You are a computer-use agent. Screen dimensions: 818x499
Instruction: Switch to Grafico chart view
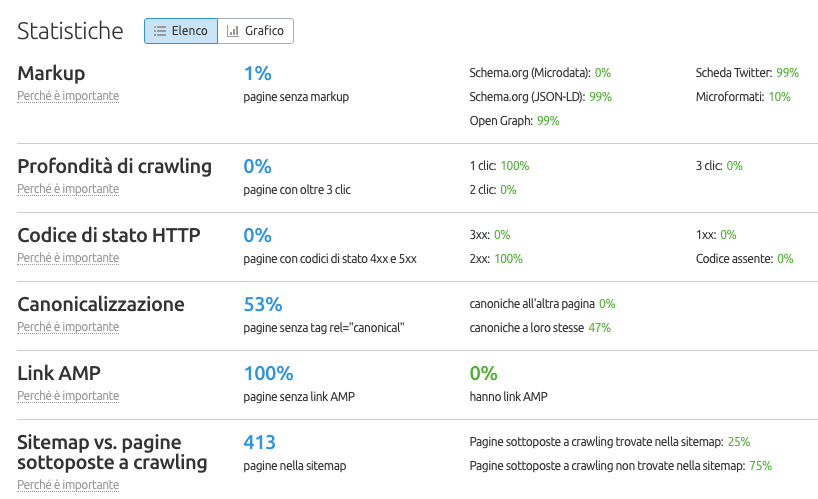tap(255, 31)
